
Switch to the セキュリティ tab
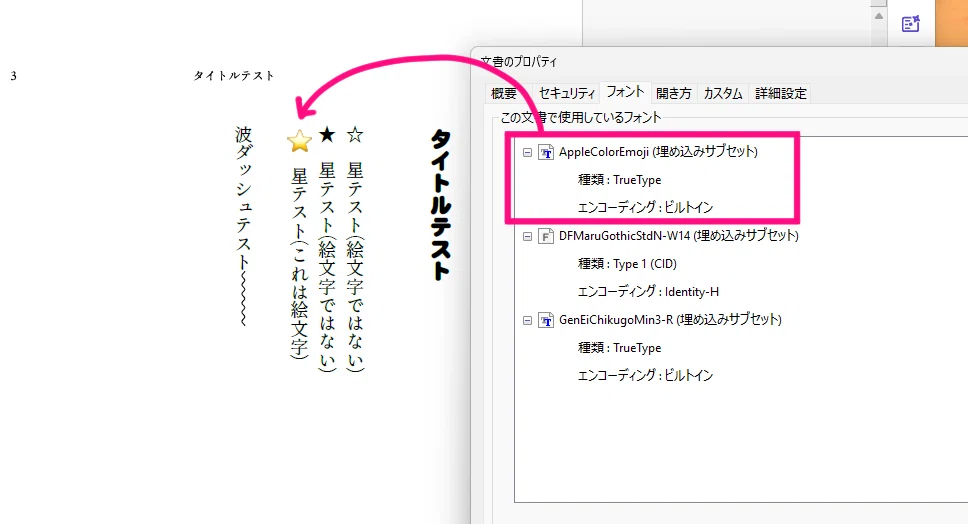pyautogui.click(x=567, y=93)
